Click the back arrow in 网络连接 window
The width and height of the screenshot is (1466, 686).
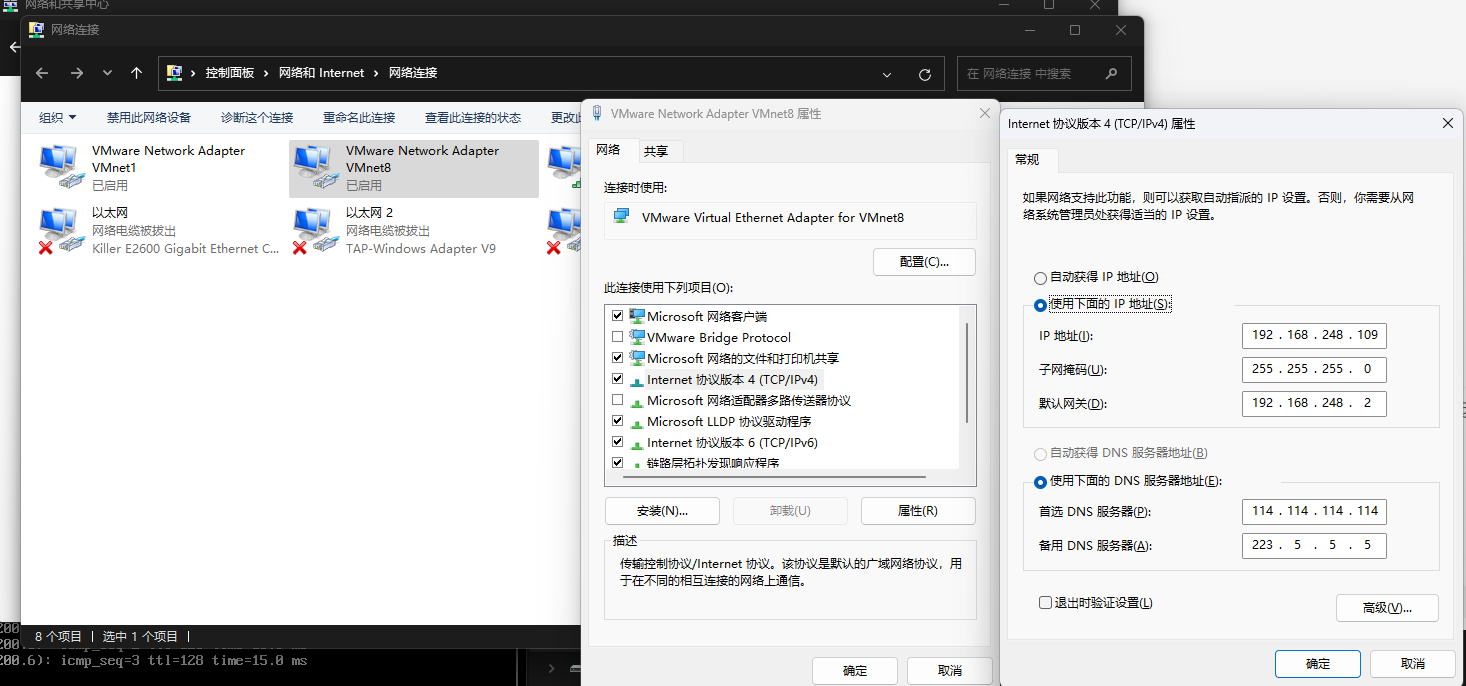42,73
